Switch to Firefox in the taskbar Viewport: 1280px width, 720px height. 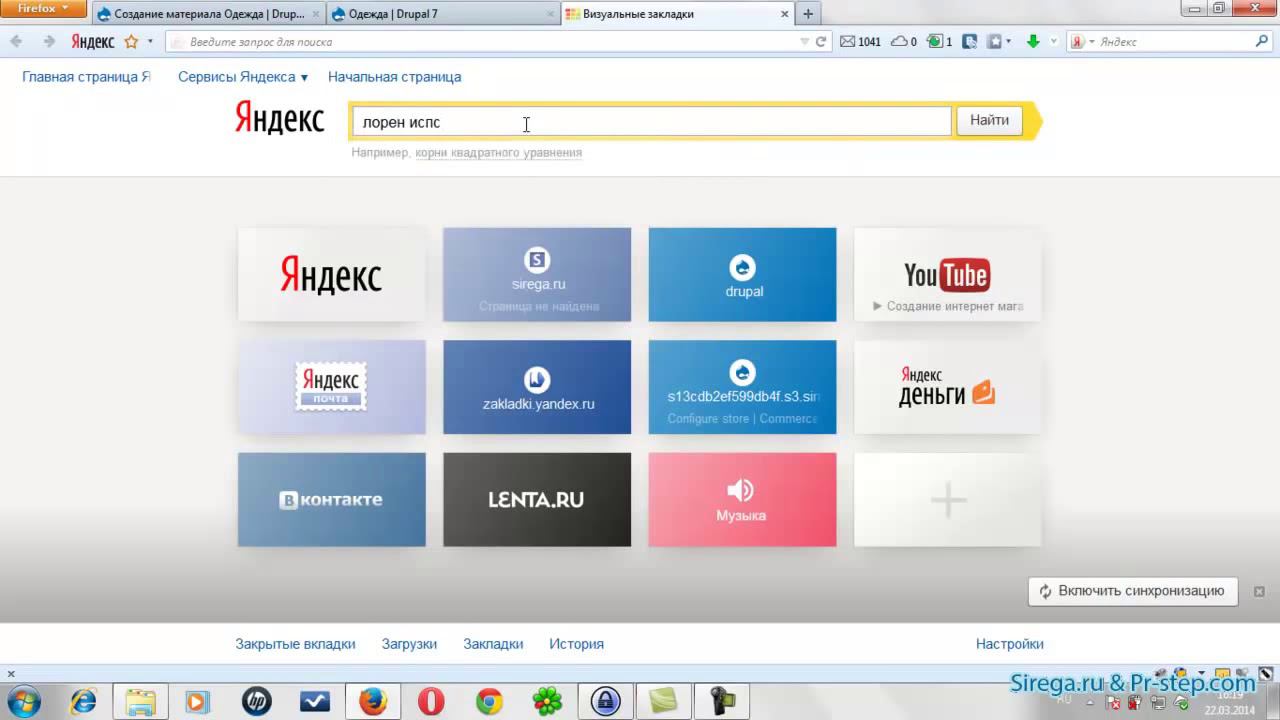(373, 701)
